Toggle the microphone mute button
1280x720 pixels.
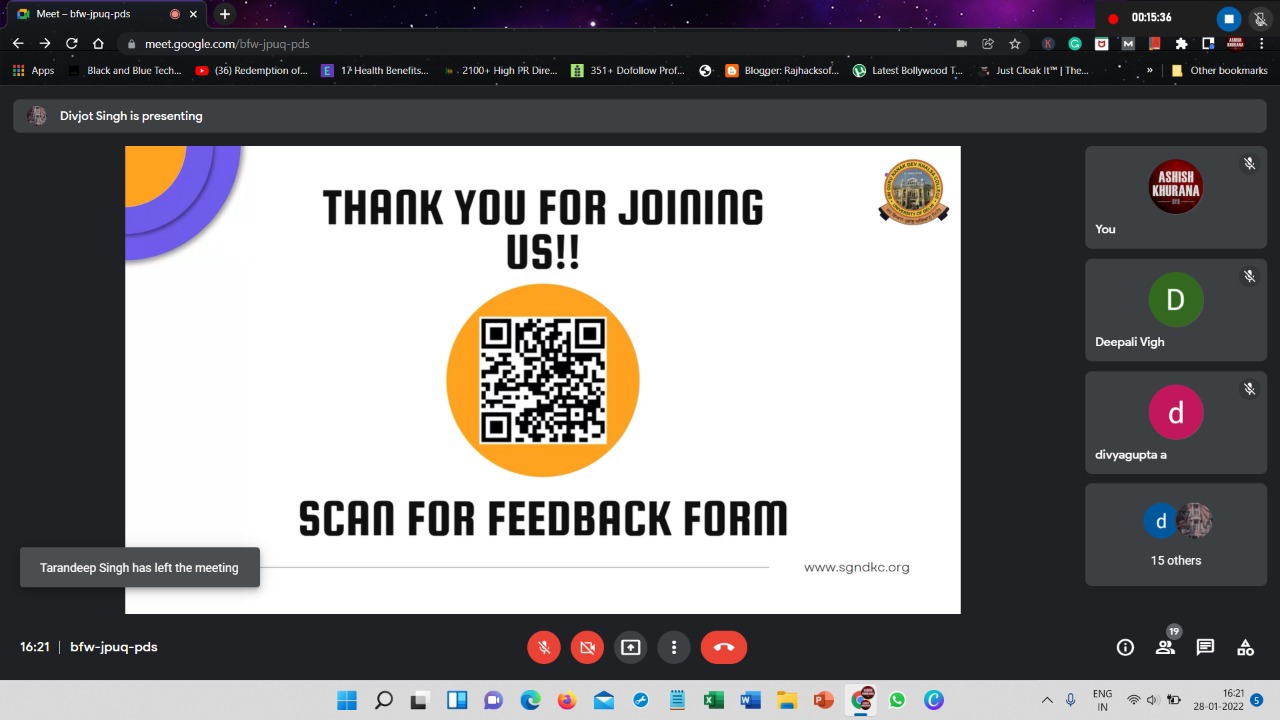coord(544,647)
